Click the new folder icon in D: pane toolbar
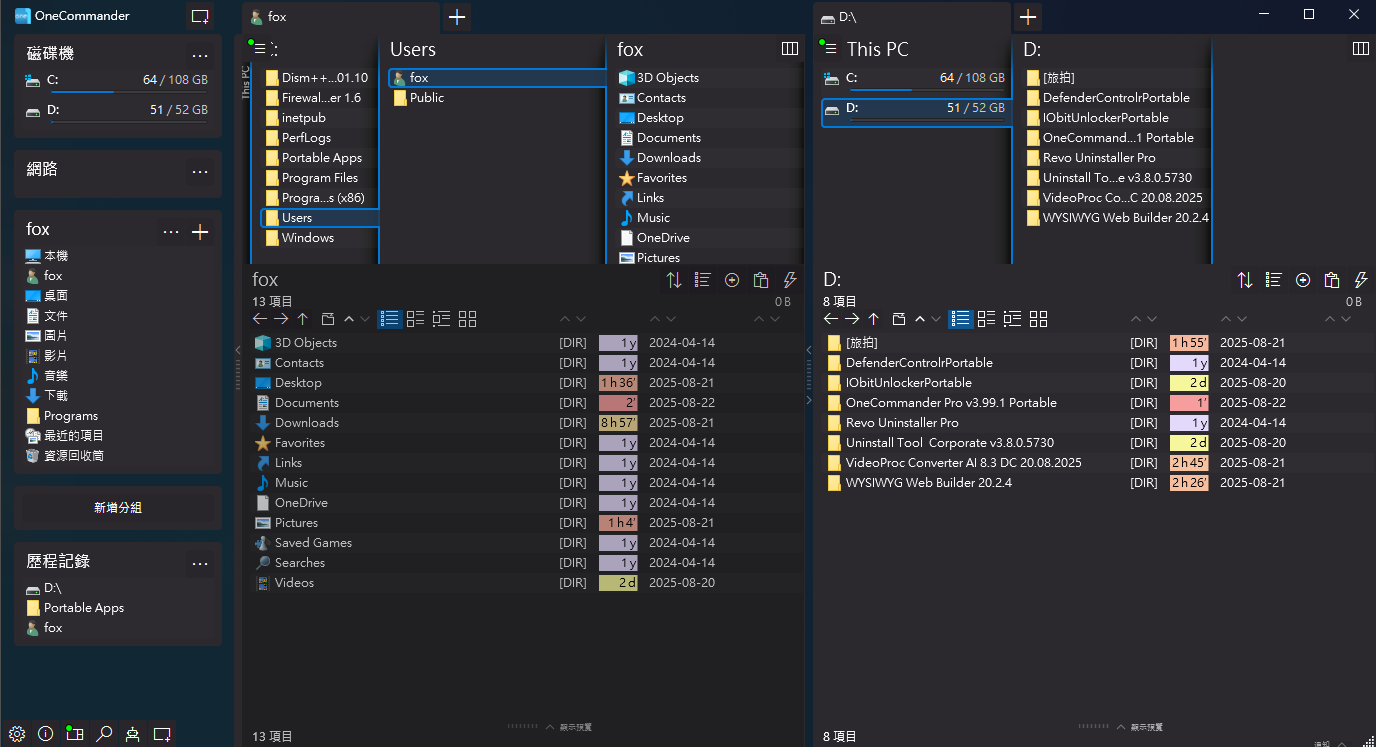 (x=898, y=319)
